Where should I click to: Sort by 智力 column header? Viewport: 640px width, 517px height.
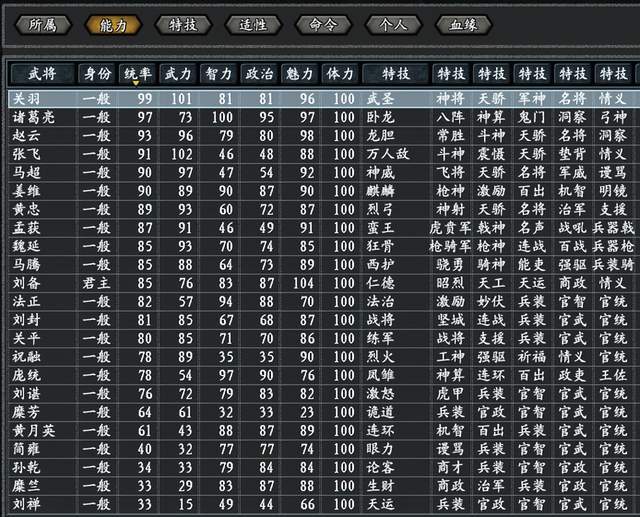[x=218, y=74]
